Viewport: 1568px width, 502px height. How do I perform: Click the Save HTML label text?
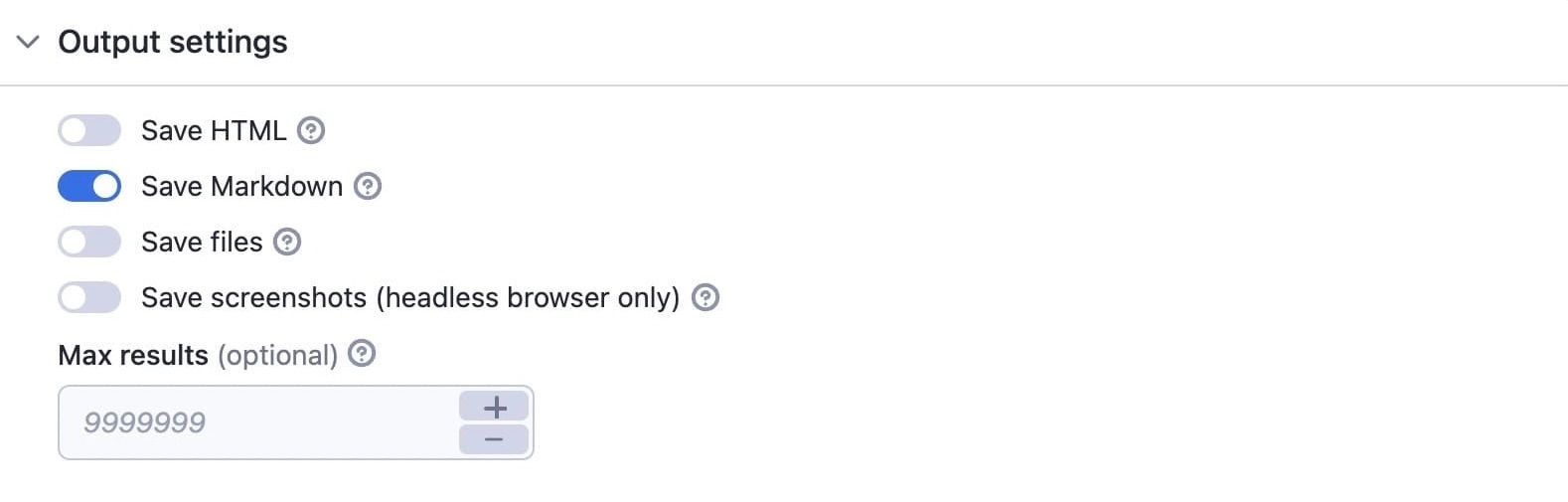pos(214,130)
